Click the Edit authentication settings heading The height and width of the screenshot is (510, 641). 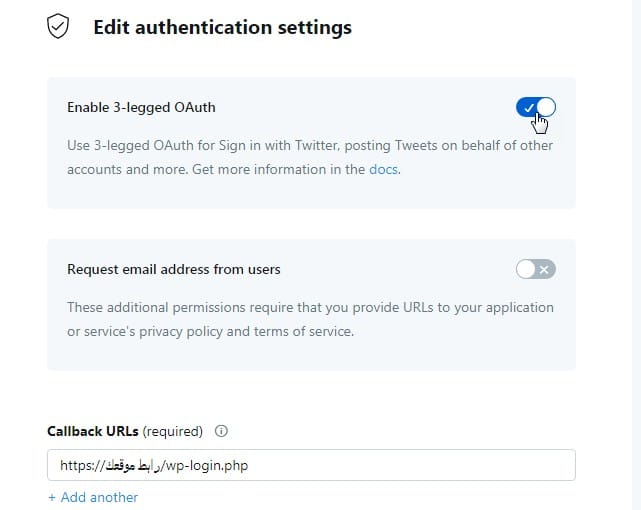pos(222,28)
